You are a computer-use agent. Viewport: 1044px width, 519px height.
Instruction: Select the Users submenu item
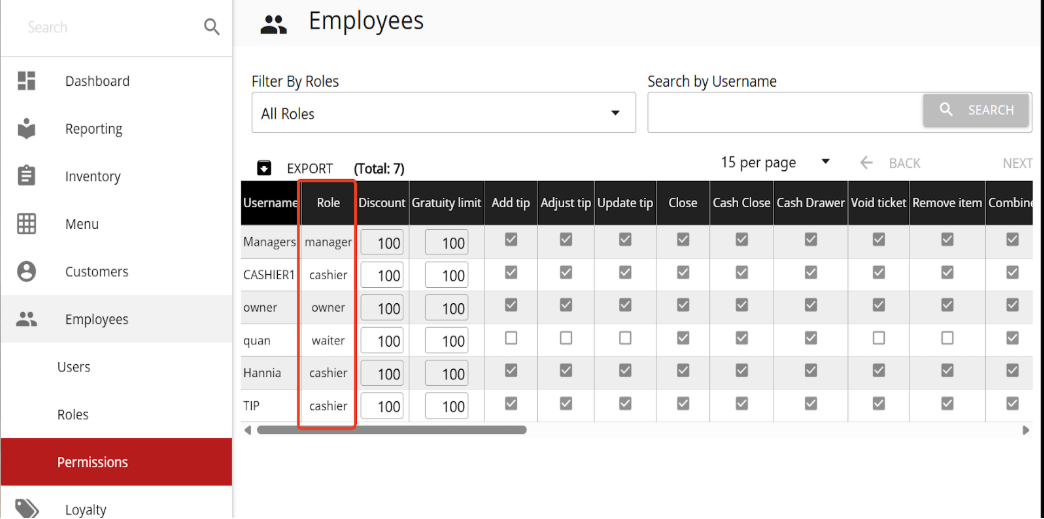[74, 367]
